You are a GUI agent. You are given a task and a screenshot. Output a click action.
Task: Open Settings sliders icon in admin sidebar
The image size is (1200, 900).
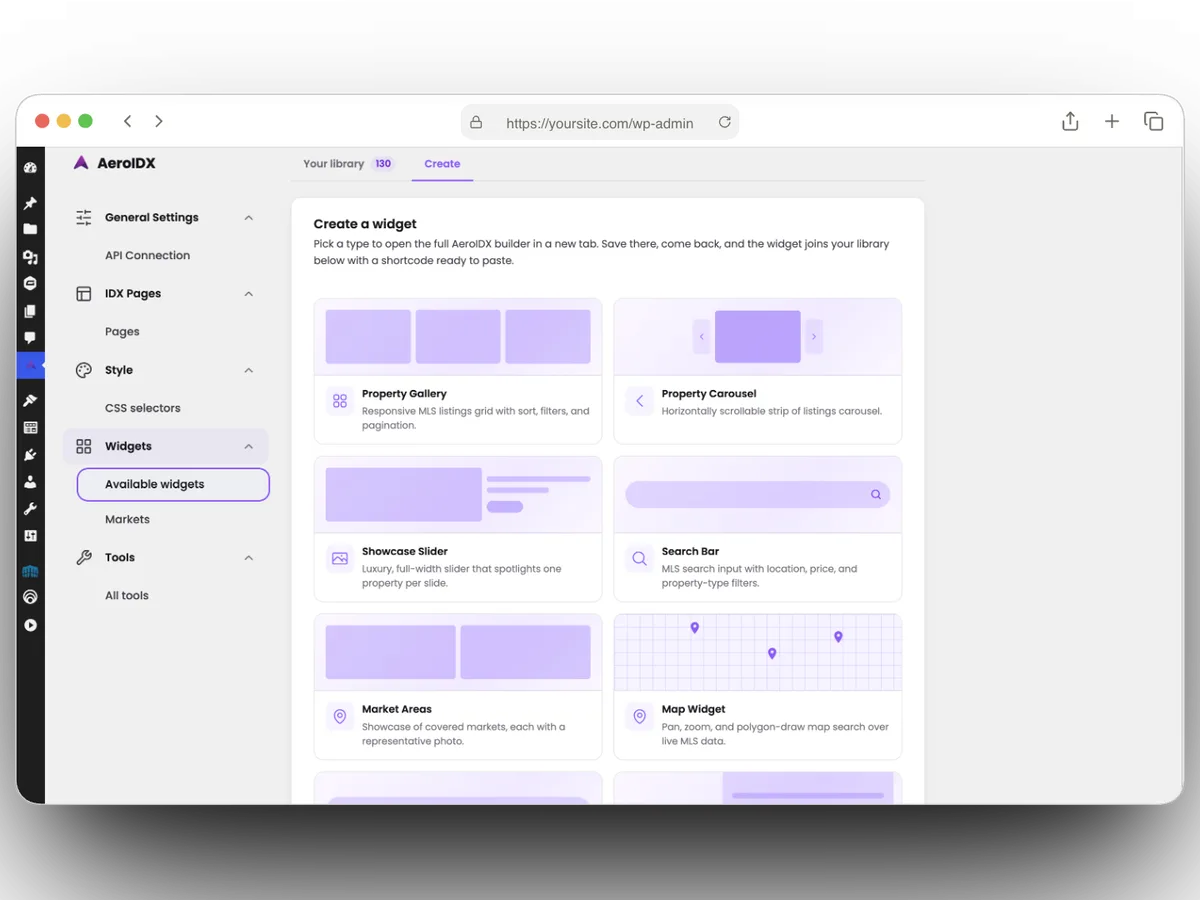point(30,536)
